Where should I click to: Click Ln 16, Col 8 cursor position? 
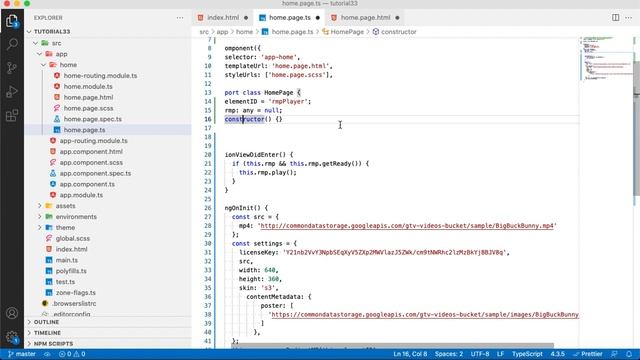click(x=410, y=354)
